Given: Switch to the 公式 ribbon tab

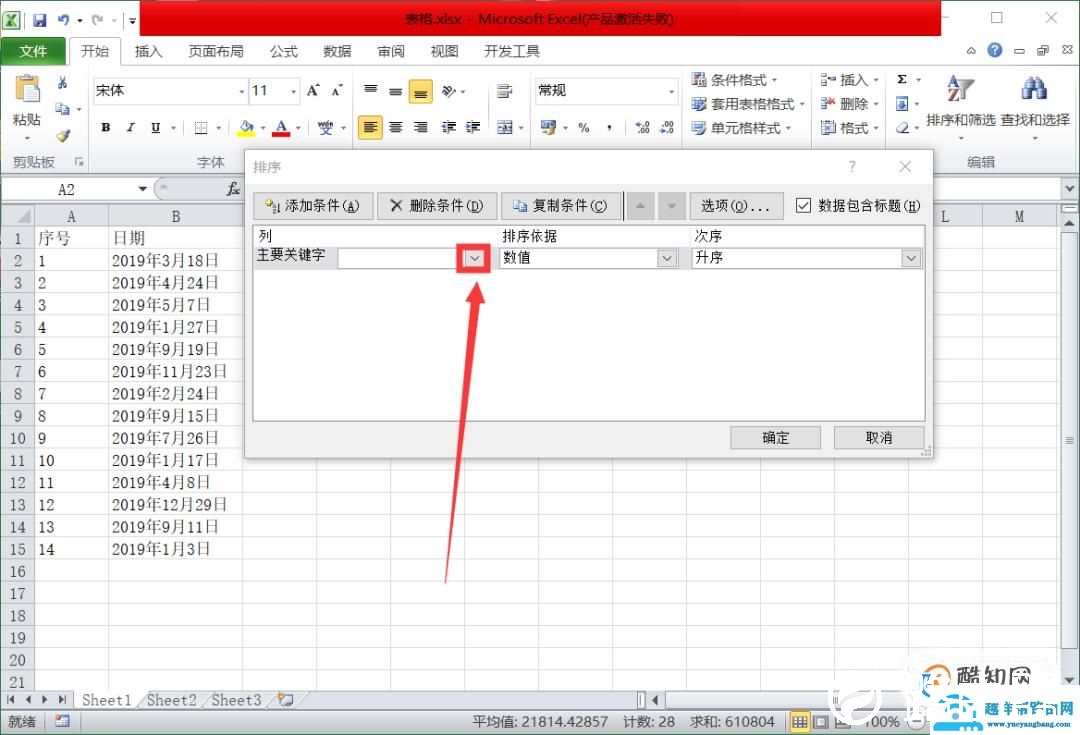Looking at the screenshot, I should pyautogui.click(x=283, y=51).
